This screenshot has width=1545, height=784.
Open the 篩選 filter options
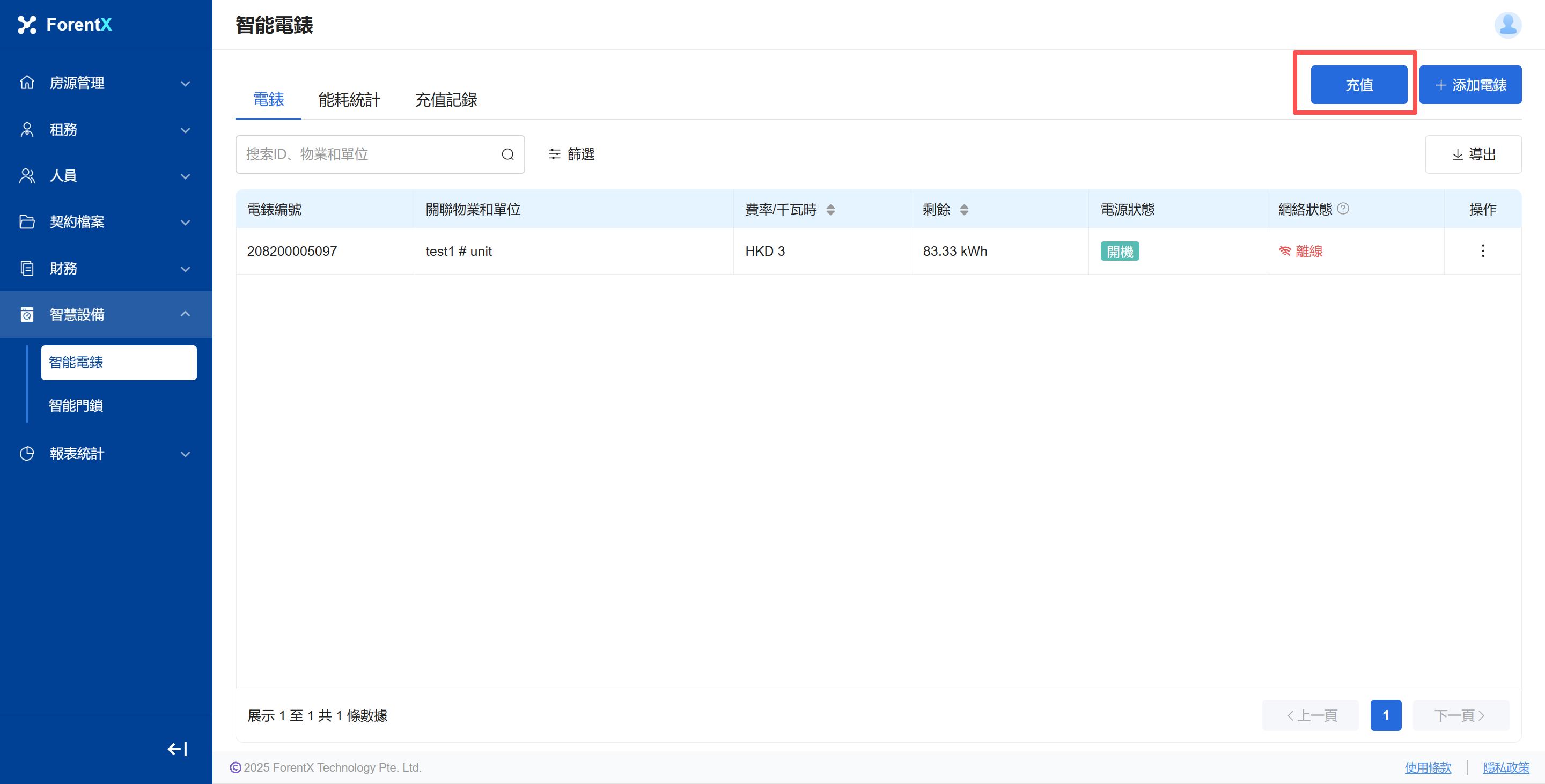[x=571, y=154]
